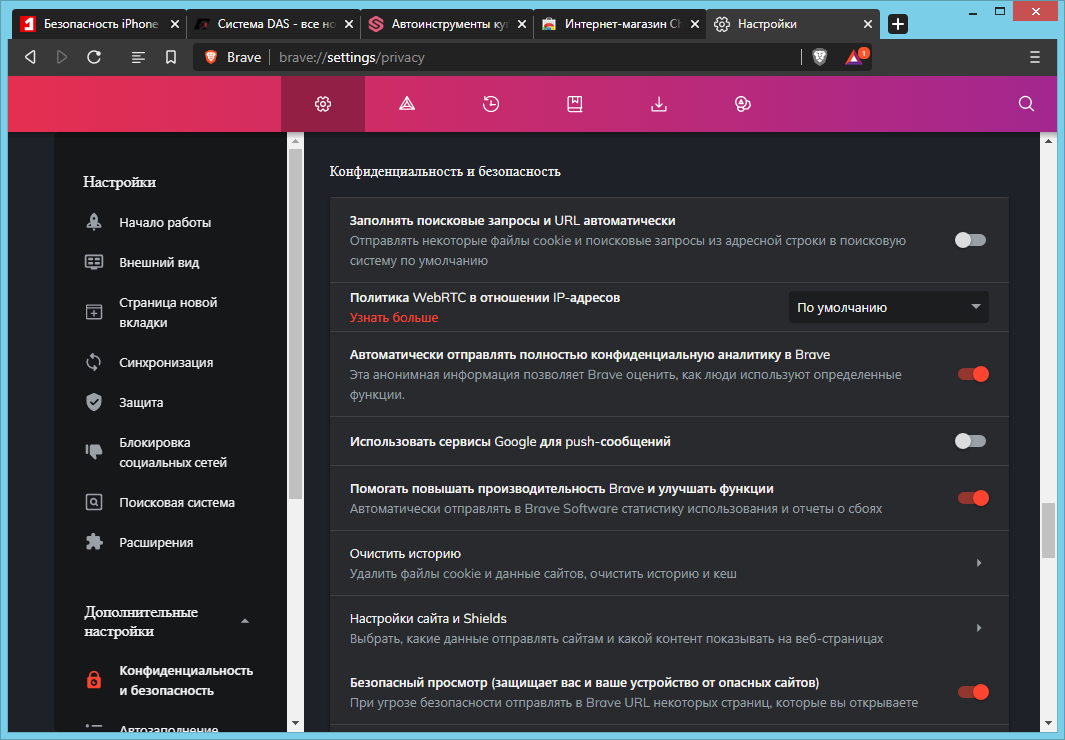Bookmark this page with bookmark icon
This screenshot has height=740, width=1065.
coord(171,57)
